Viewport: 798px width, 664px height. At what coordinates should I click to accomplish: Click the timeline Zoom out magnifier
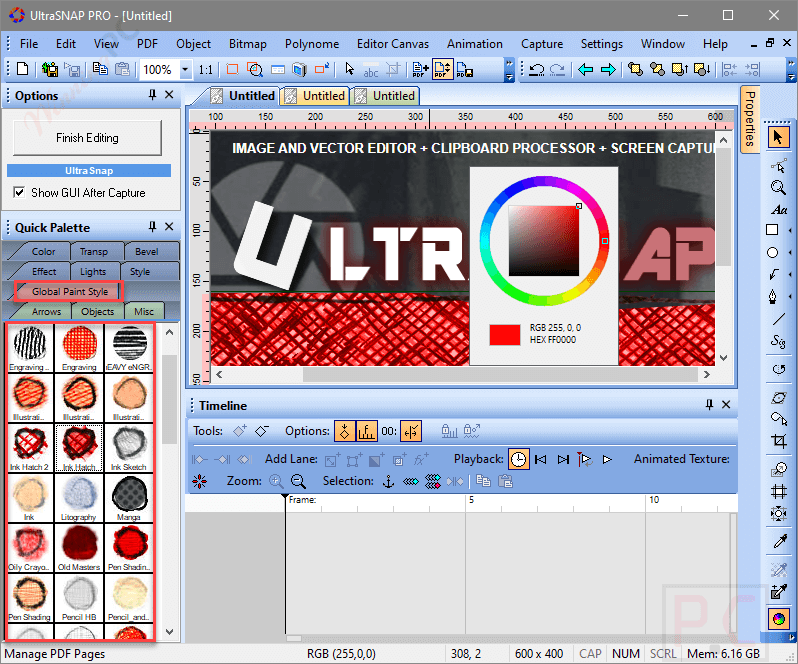pos(298,481)
